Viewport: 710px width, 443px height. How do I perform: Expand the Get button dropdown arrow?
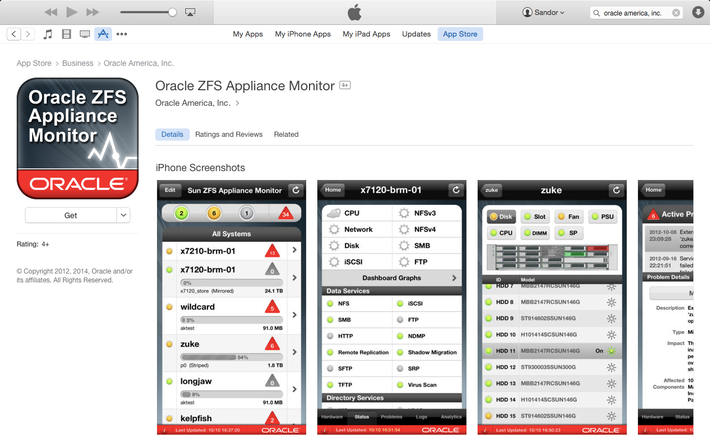click(x=123, y=215)
